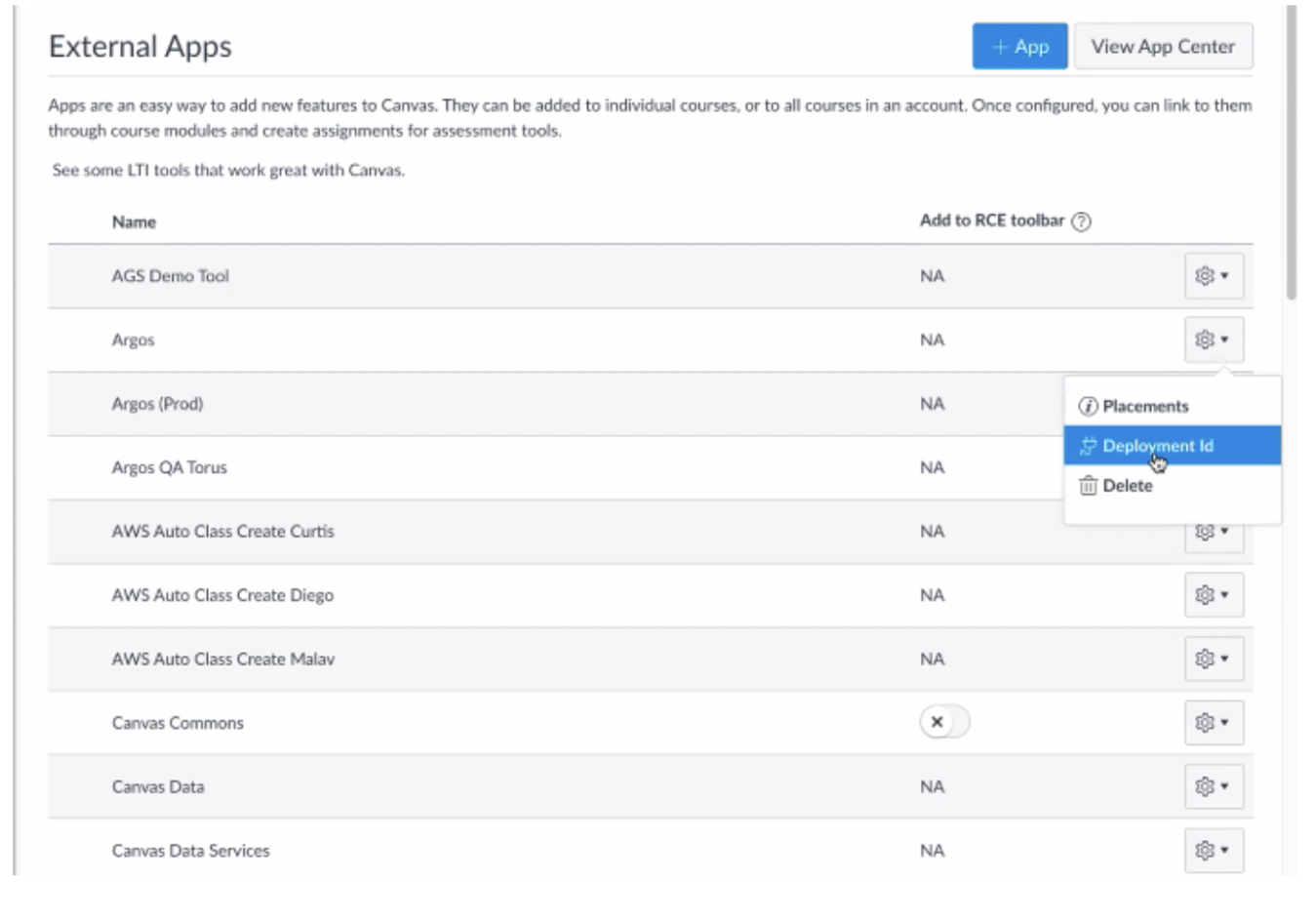Click the Argos QA Torus app name

tap(169, 467)
